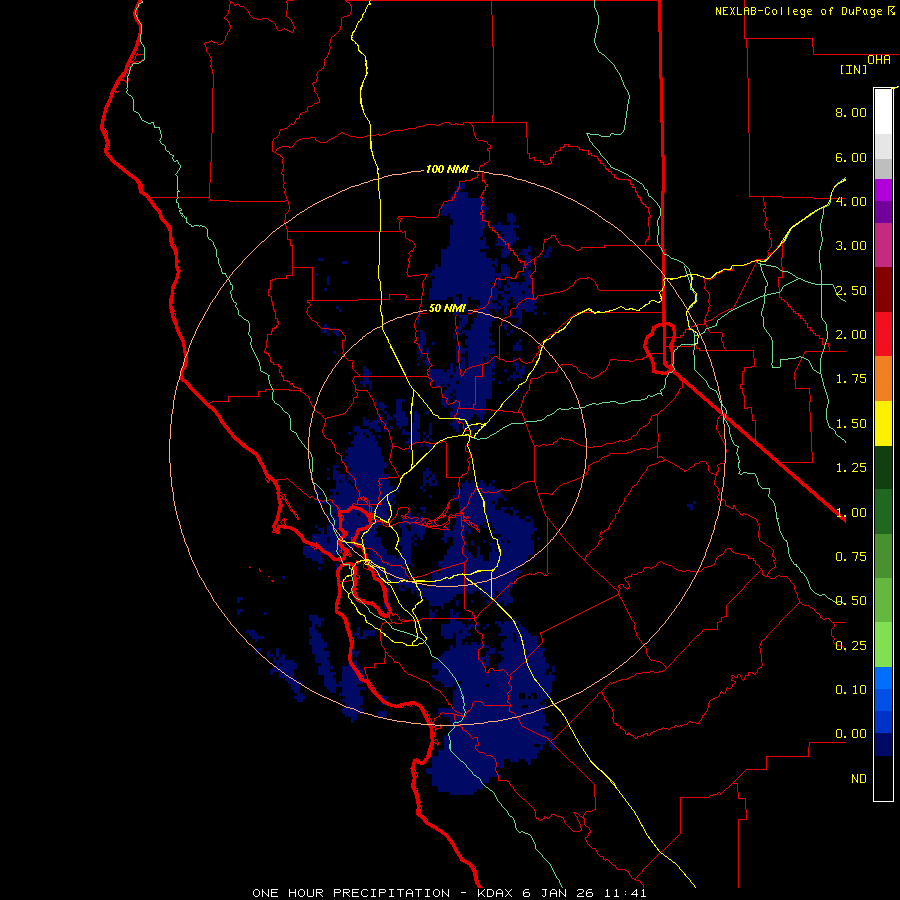
Task: Select the light blue swatch near 0.10
Action: [x=883, y=678]
